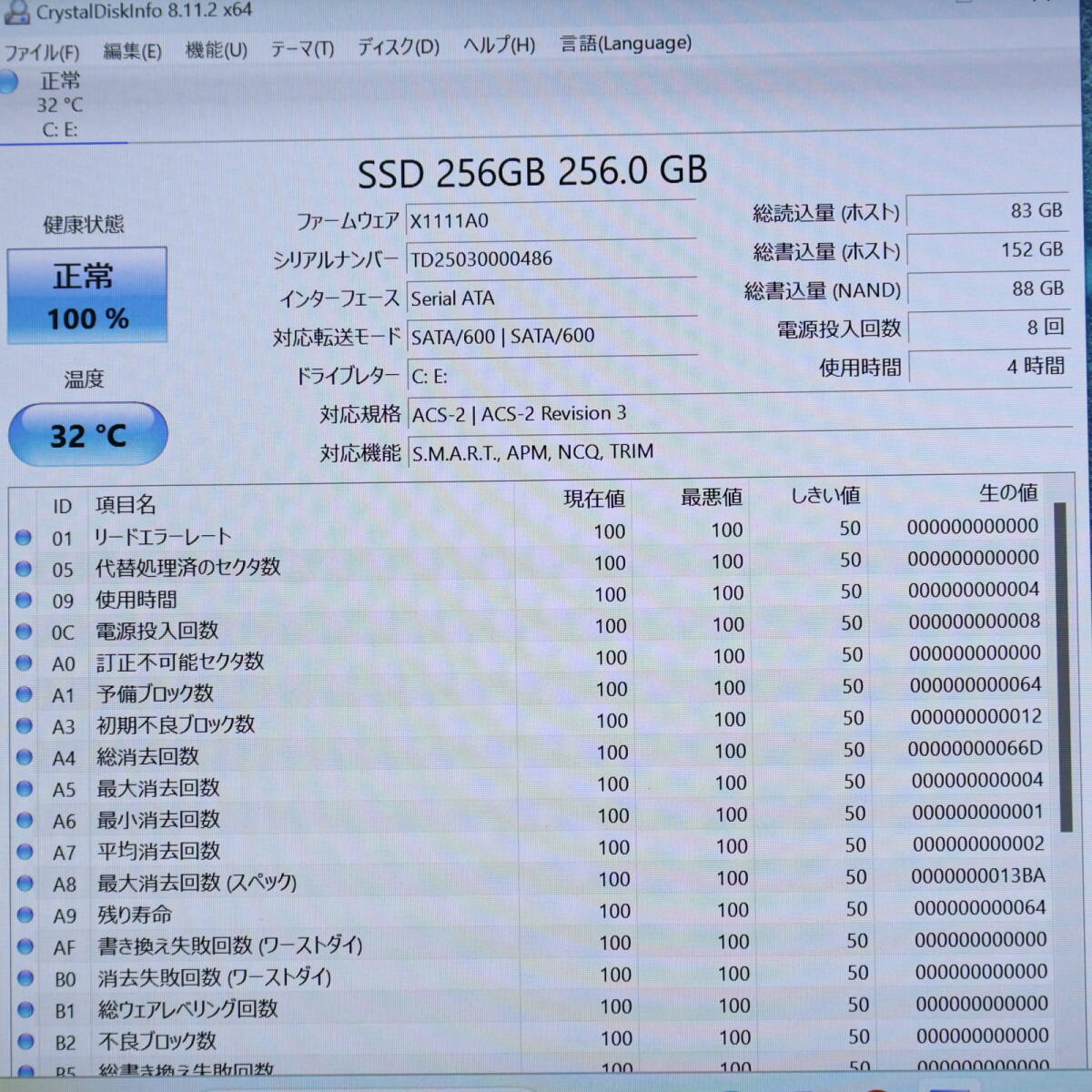Click the power on count value 8 回
Image resolution: width=1092 pixels, height=1092 pixels.
[990, 328]
